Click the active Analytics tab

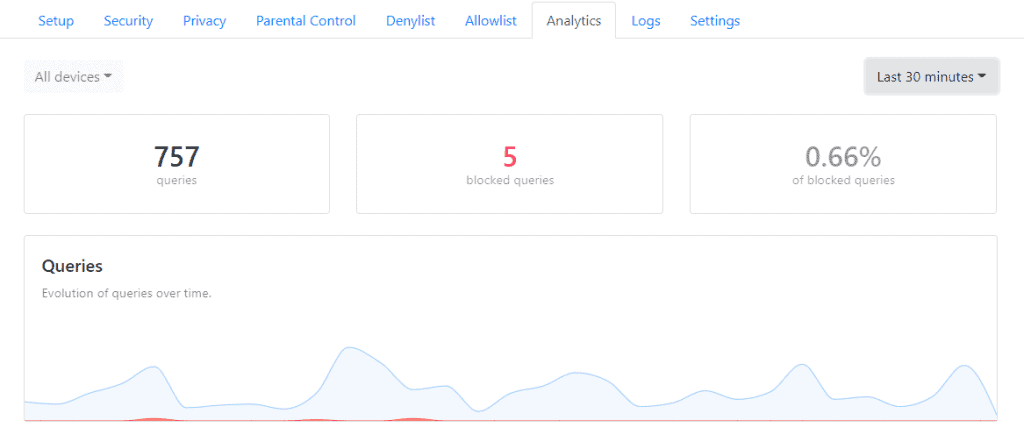tap(573, 21)
